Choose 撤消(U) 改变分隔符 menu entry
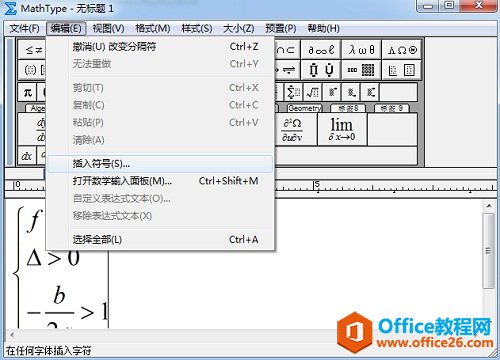 [161, 46]
